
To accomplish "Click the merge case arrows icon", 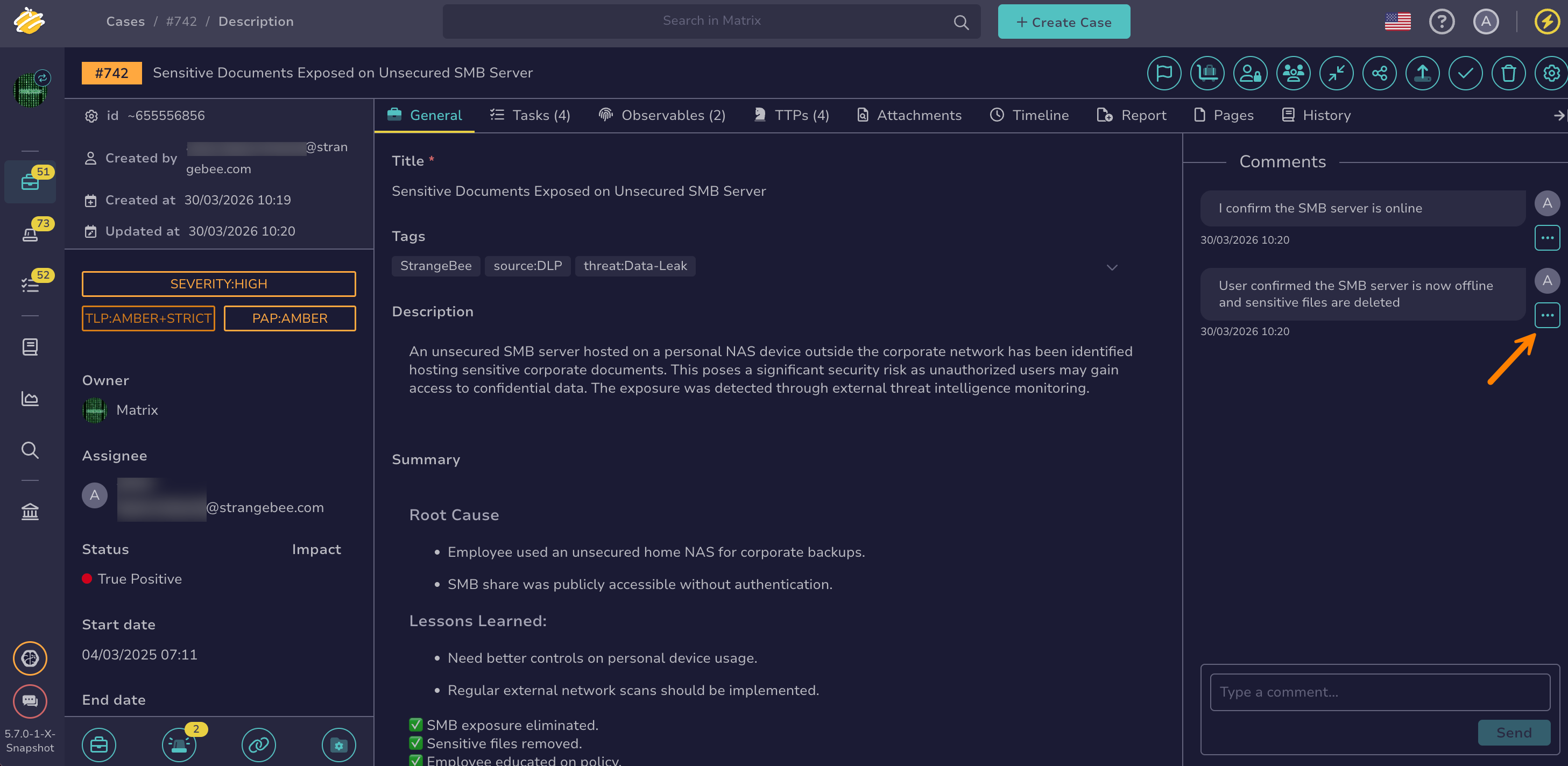I will (1336, 73).
